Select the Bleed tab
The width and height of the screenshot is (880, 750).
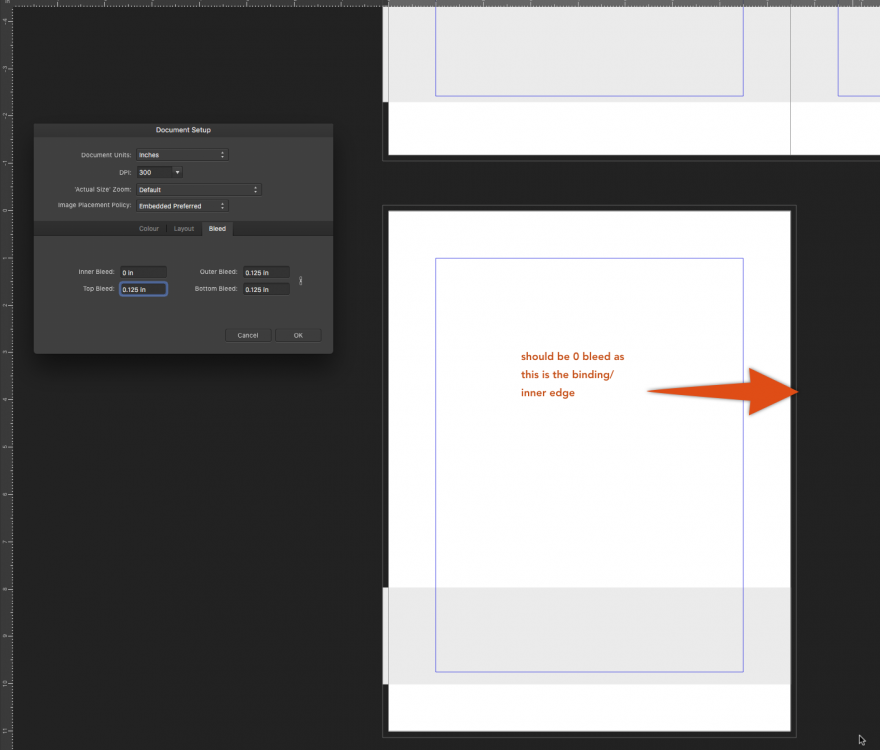pos(217,229)
